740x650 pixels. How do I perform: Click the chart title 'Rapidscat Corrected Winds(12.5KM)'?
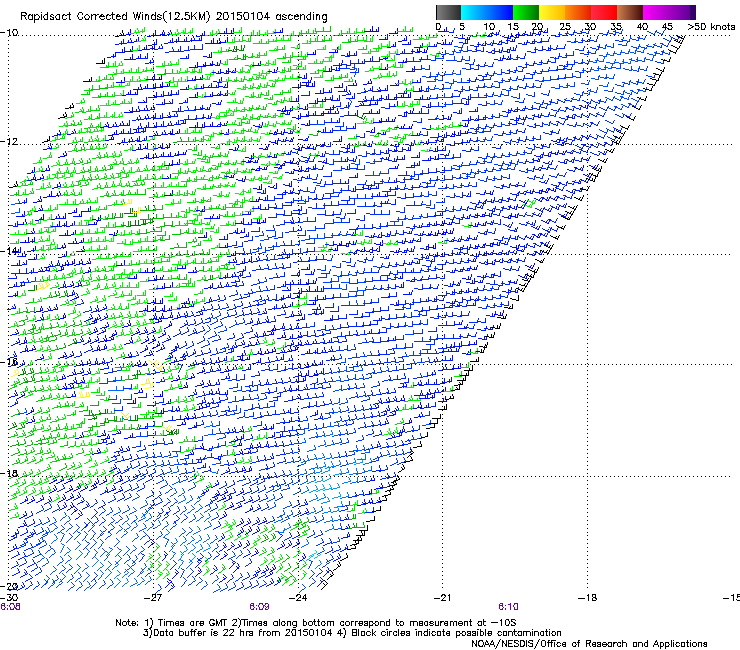[115, 17]
